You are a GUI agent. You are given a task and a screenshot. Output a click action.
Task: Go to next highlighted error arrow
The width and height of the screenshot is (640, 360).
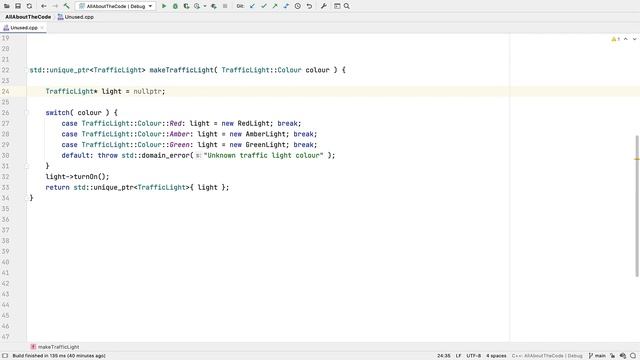(634, 39)
